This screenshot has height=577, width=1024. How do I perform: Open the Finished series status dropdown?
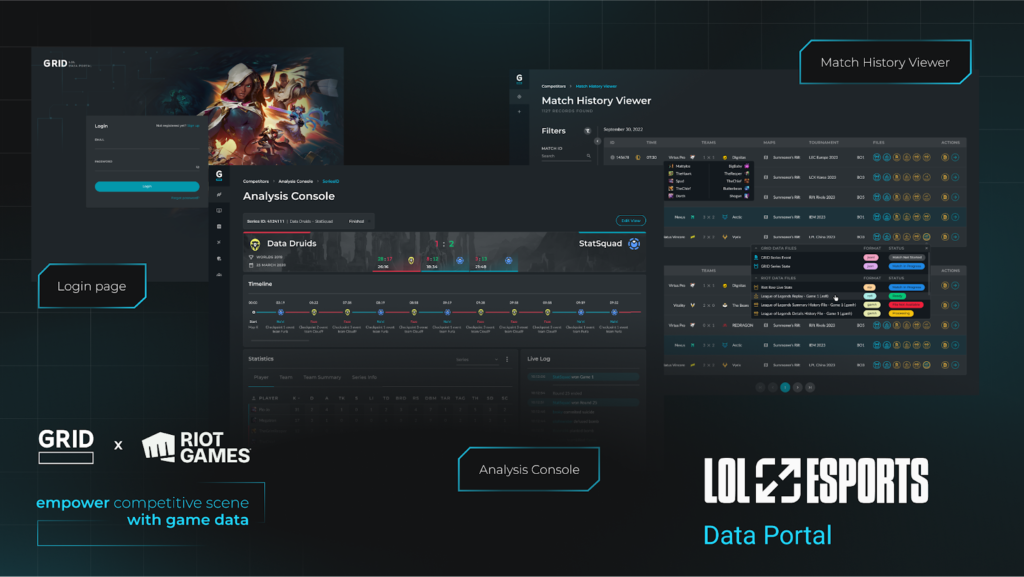357,220
